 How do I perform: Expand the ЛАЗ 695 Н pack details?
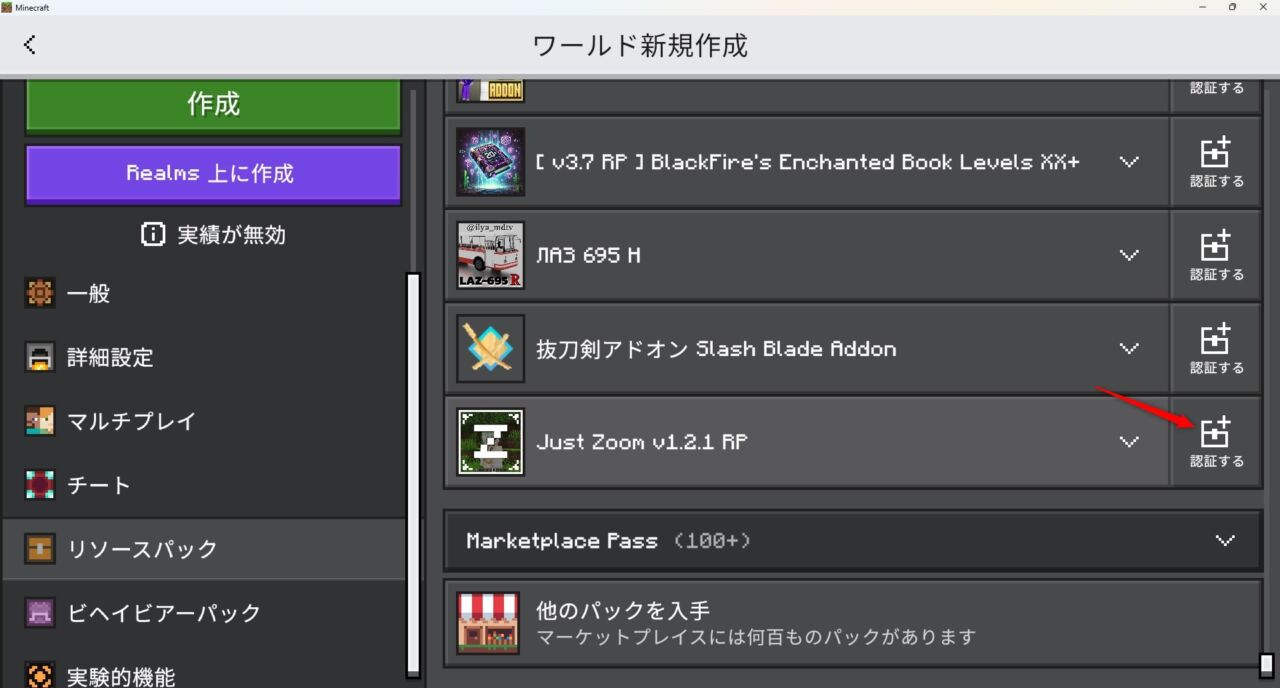(1129, 255)
